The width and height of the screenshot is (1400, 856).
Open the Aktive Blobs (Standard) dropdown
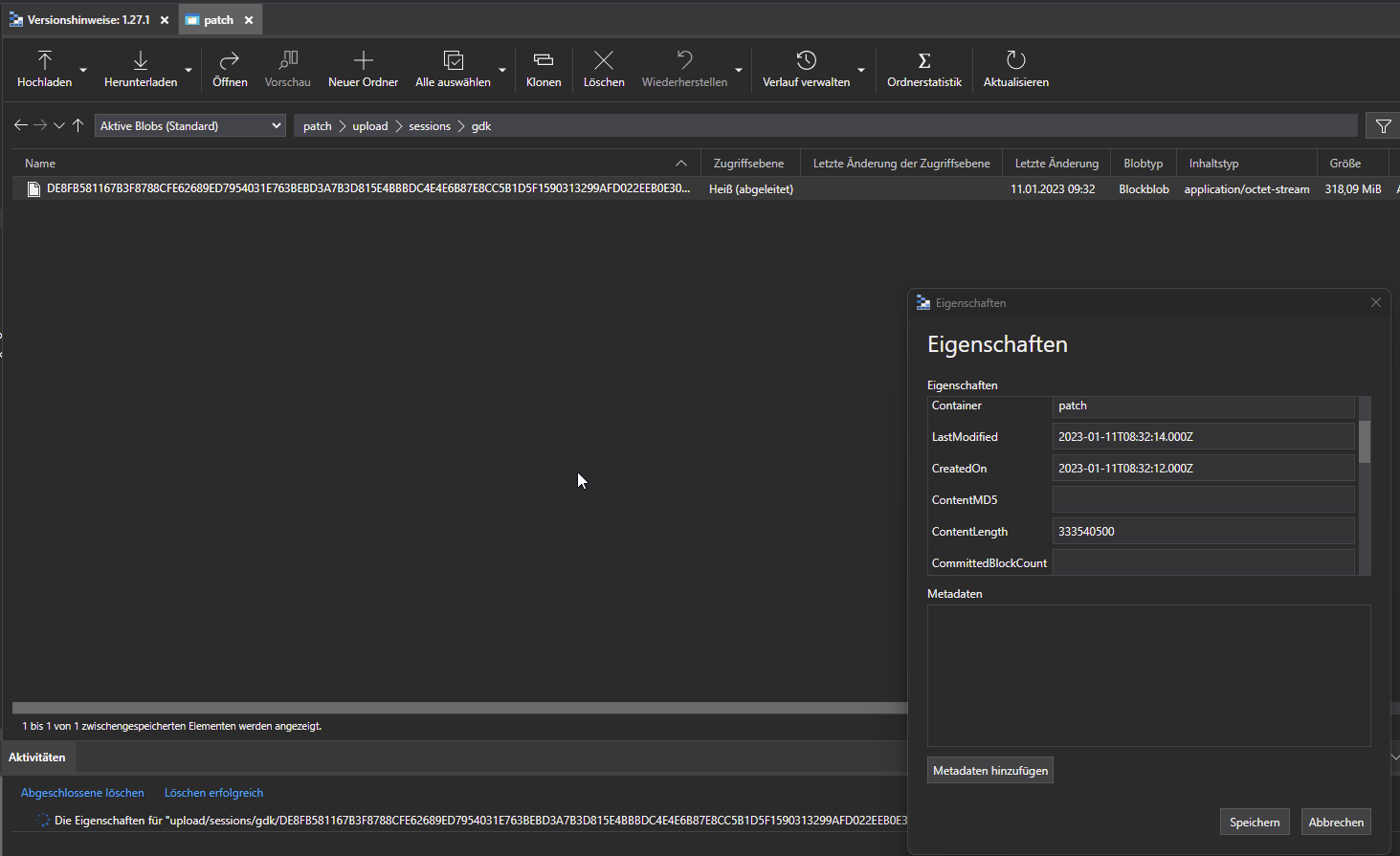(189, 125)
